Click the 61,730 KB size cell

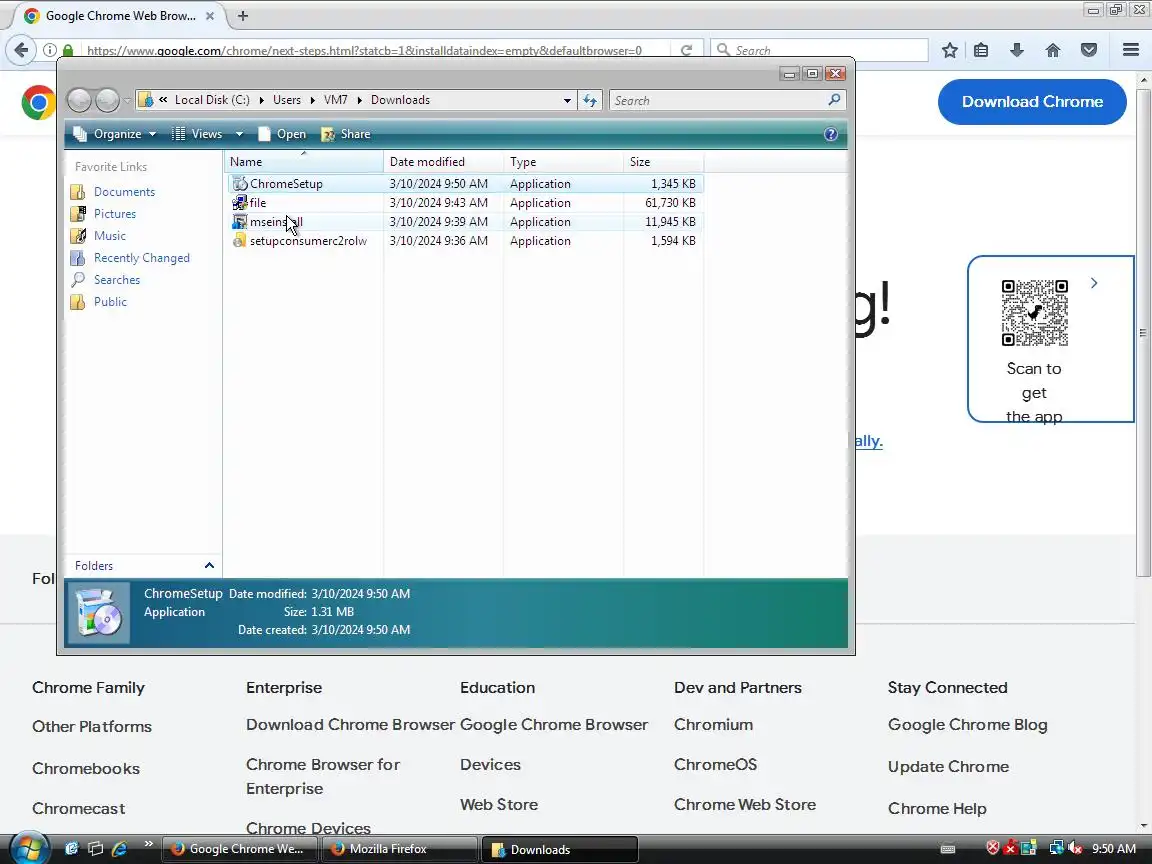[x=670, y=203]
